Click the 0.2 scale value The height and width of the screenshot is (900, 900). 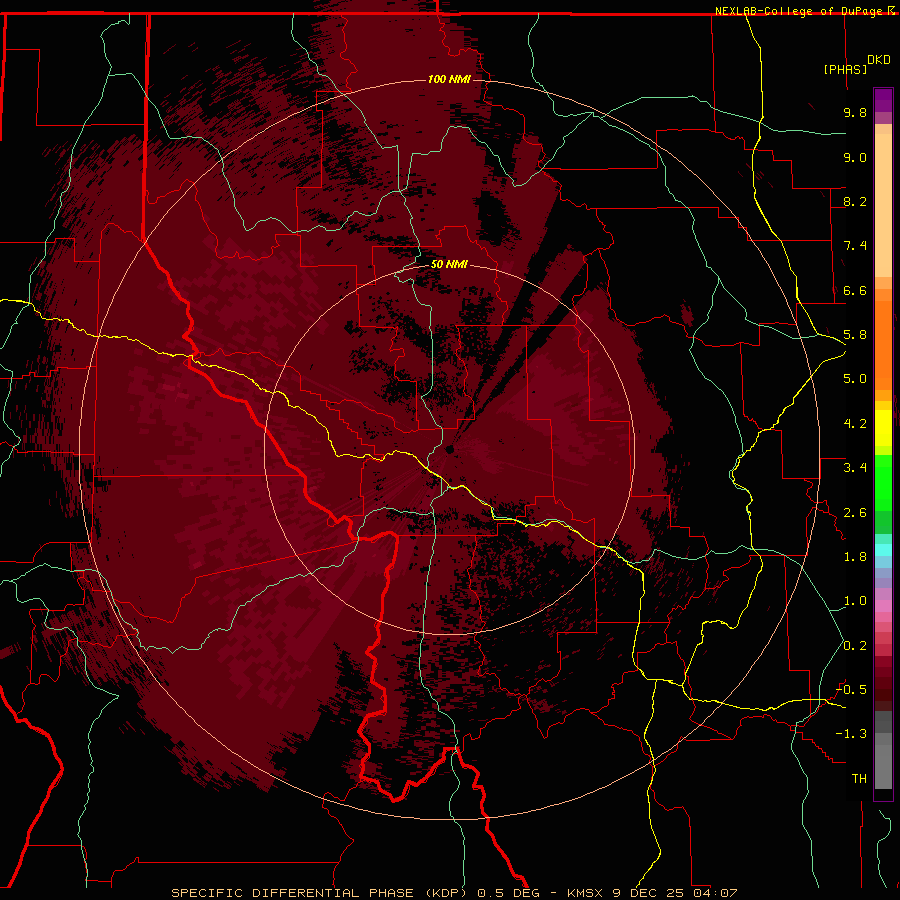[855, 646]
